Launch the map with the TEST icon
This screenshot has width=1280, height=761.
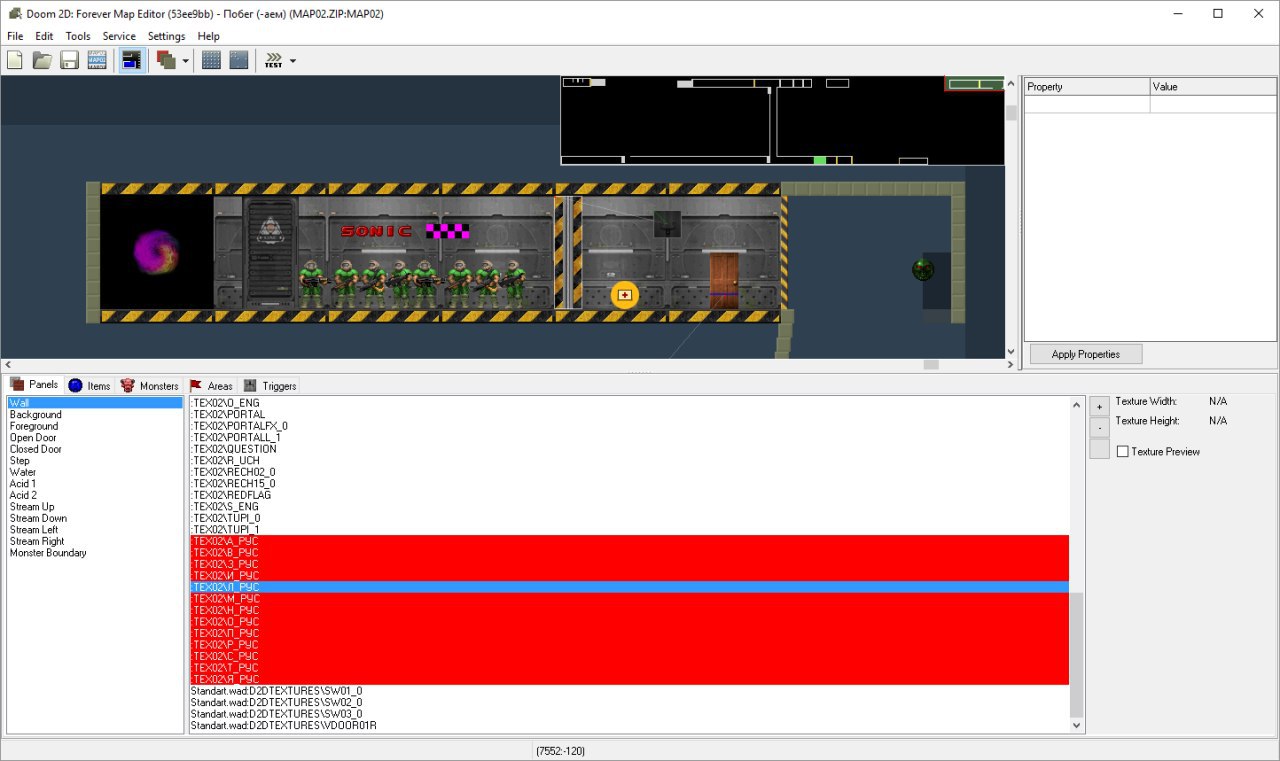pyautogui.click(x=273, y=61)
